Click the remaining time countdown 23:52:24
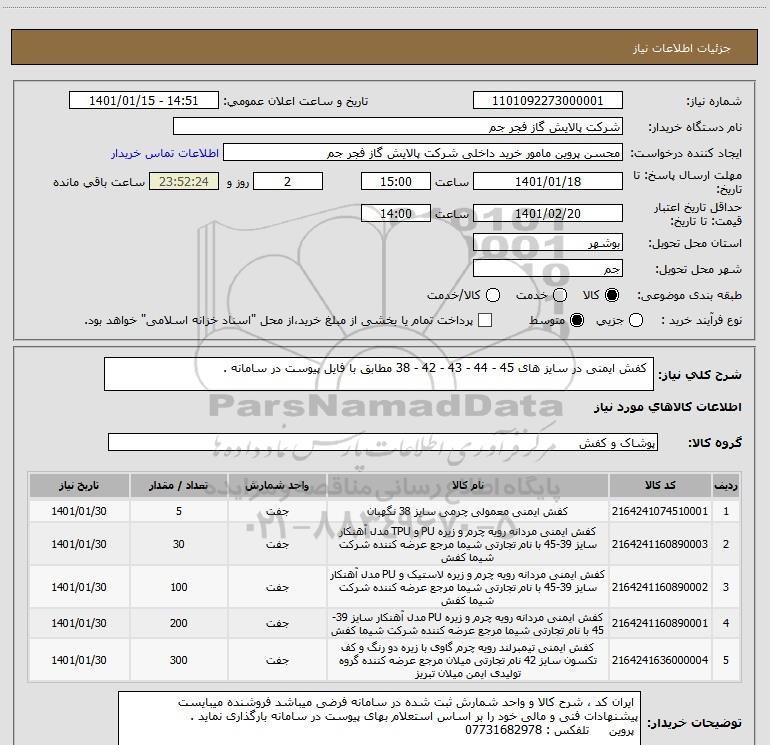 (x=184, y=181)
